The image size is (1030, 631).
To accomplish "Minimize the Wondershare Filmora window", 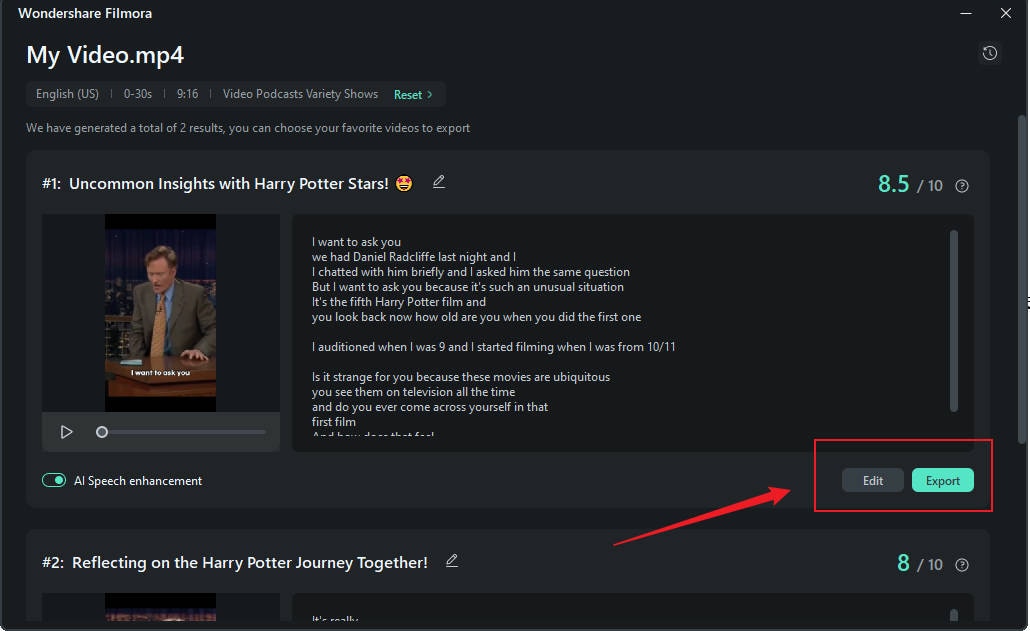I will 966,13.
